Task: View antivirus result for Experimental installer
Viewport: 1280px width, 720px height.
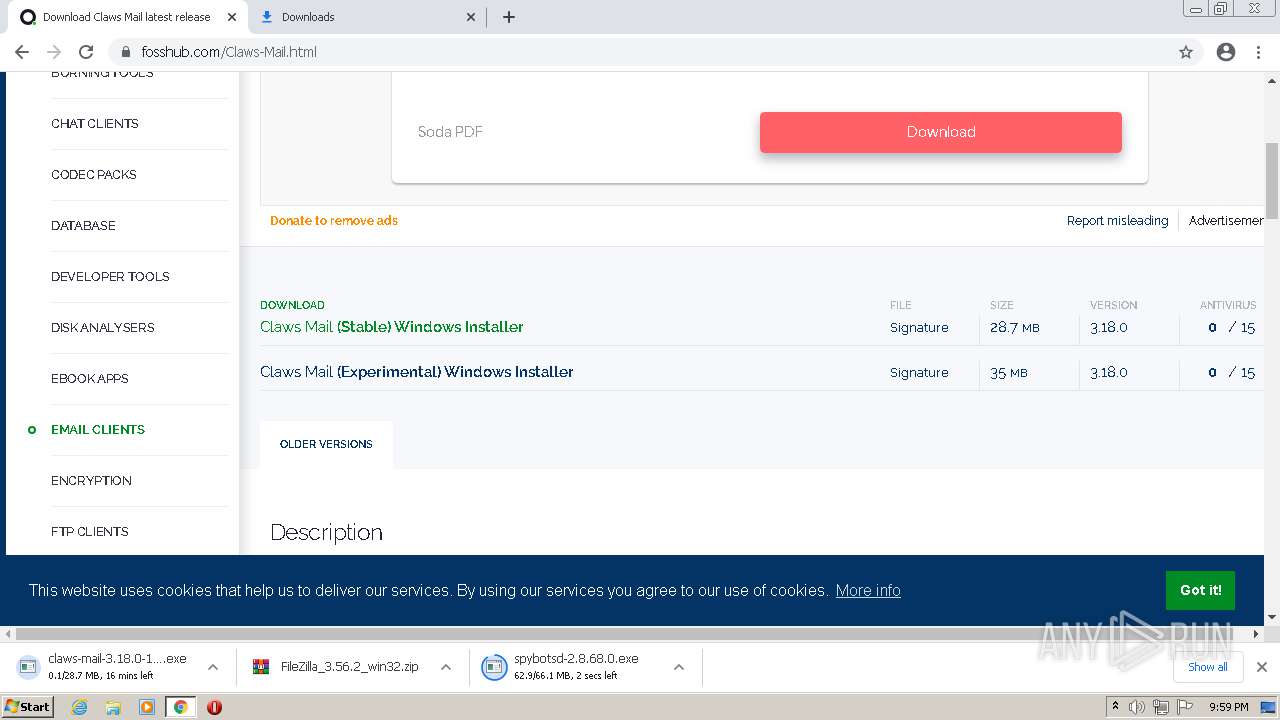Action: [1231, 373]
